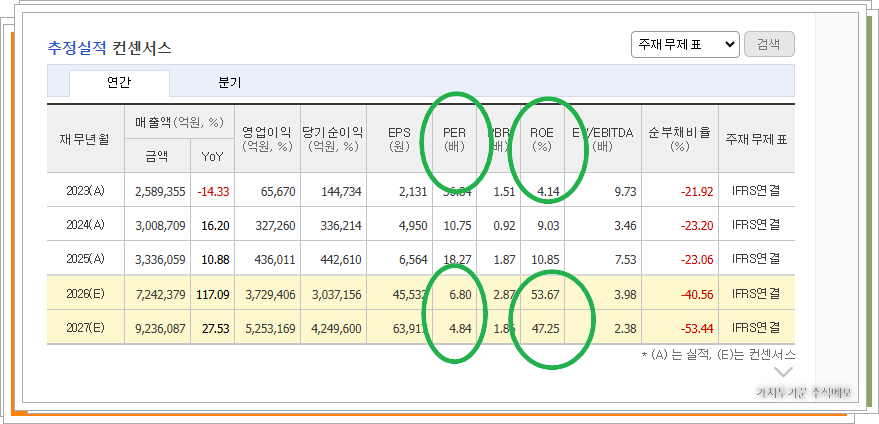
Task: Click the PER value 4.84
Action: (461, 329)
